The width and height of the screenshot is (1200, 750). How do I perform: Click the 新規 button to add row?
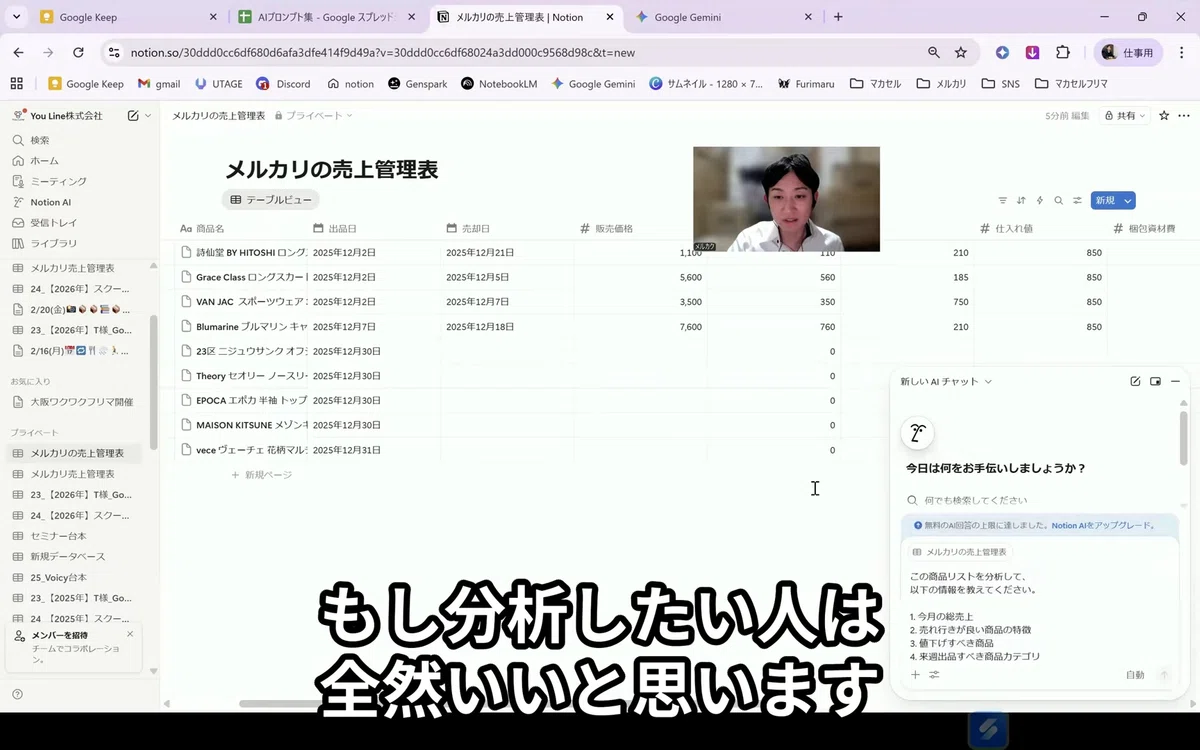1105,200
